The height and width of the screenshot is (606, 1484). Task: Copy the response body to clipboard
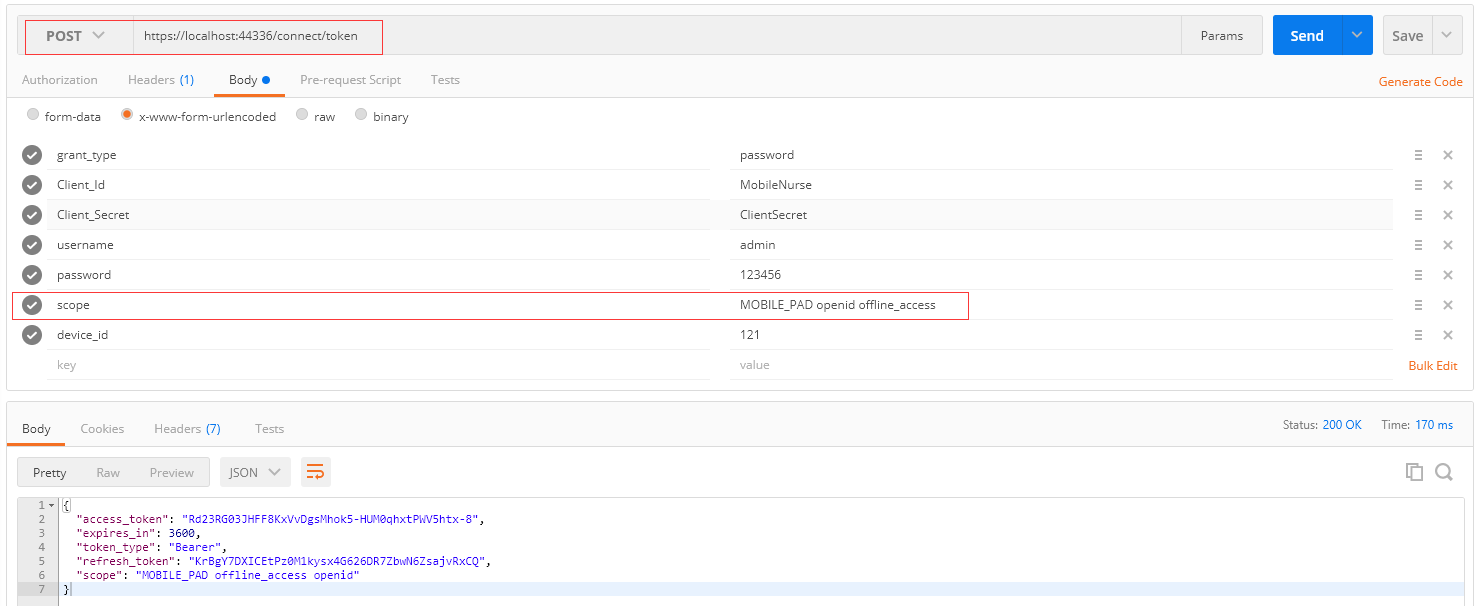(1414, 471)
